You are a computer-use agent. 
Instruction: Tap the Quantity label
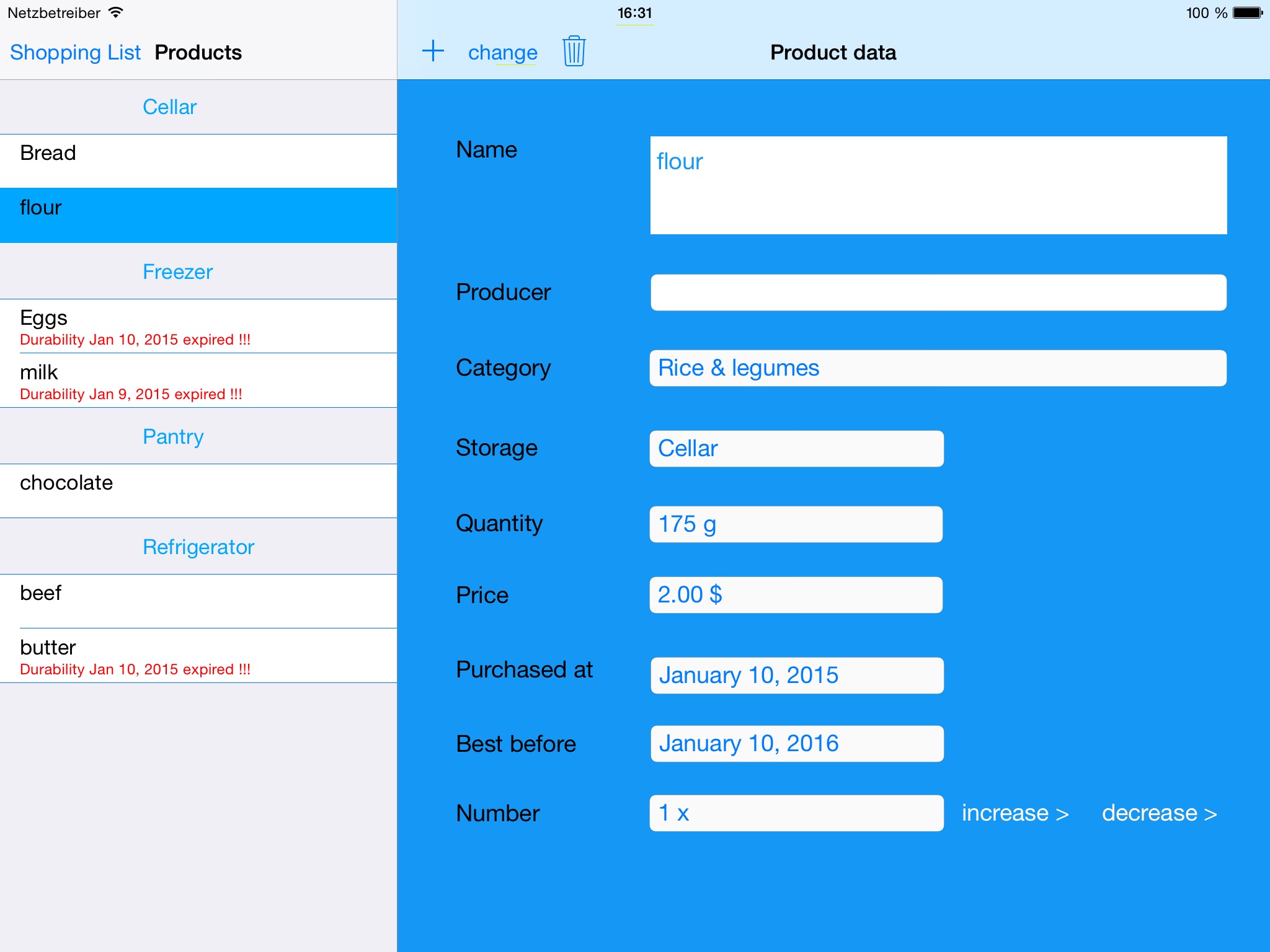[499, 524]
